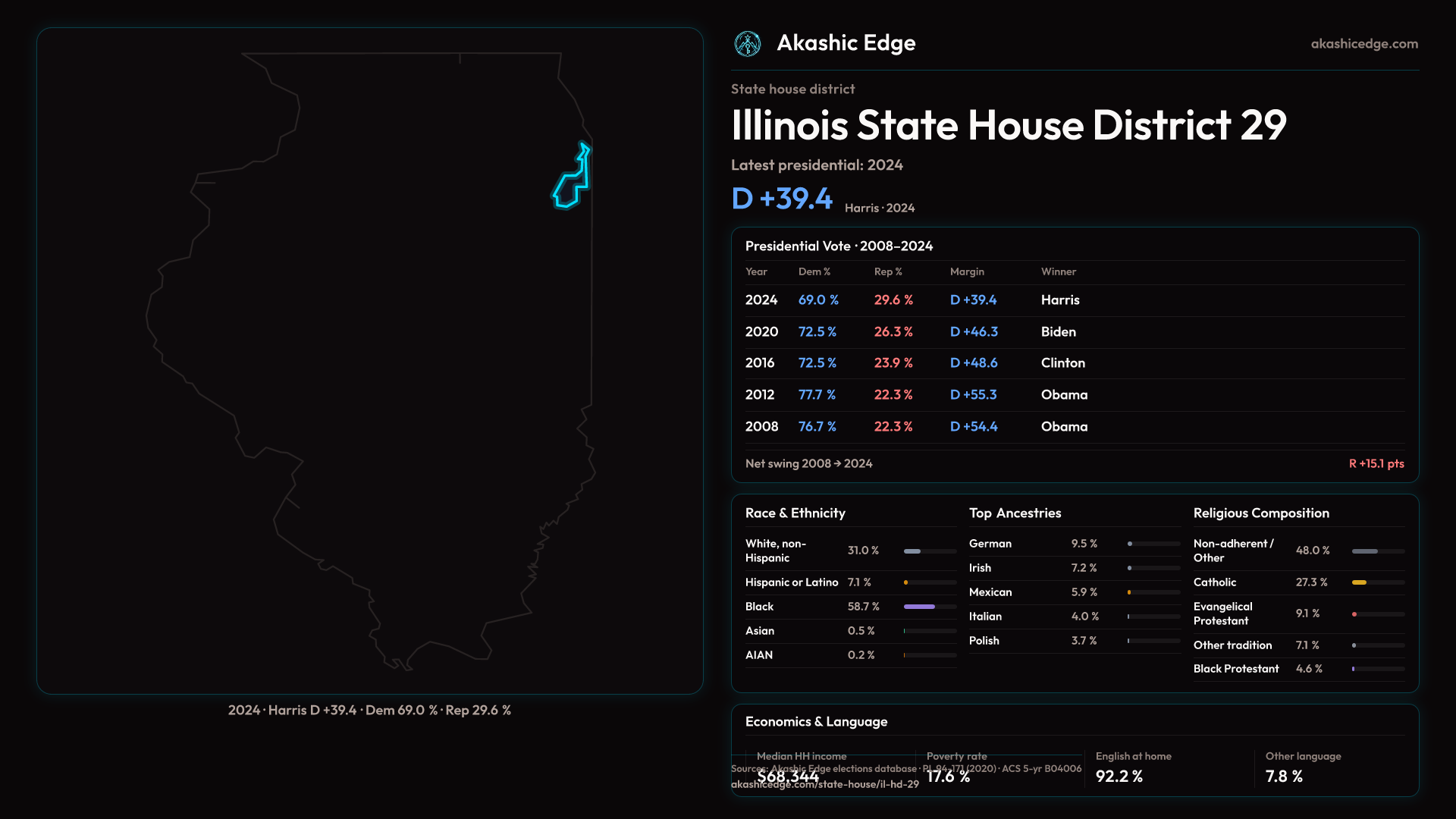Click the Illinois State House District 29 title

click(1009, 125)
